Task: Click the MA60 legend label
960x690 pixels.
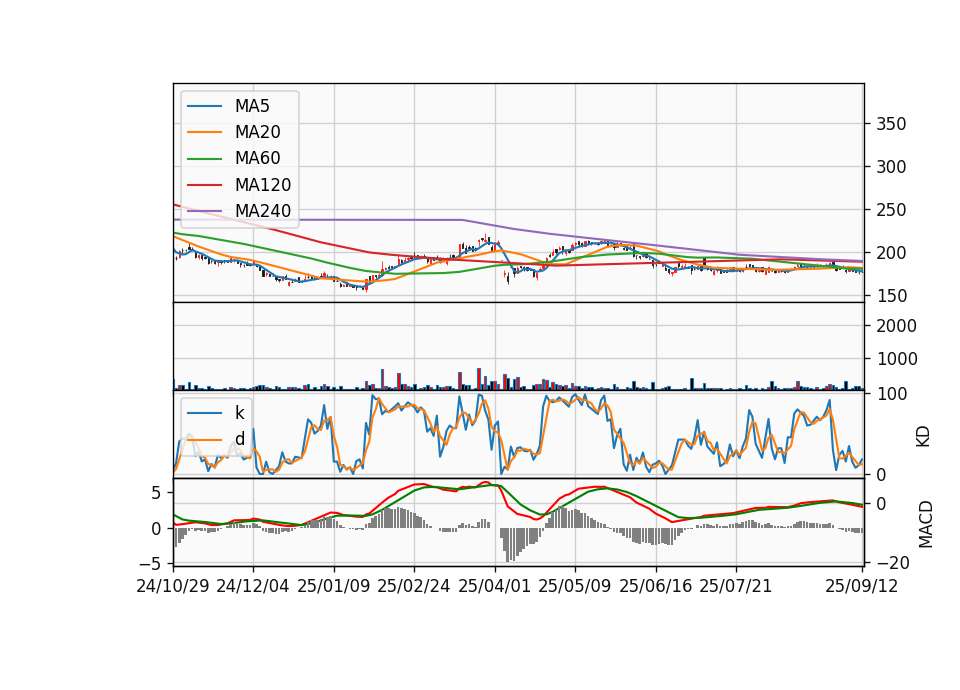Action: point(257,159)
